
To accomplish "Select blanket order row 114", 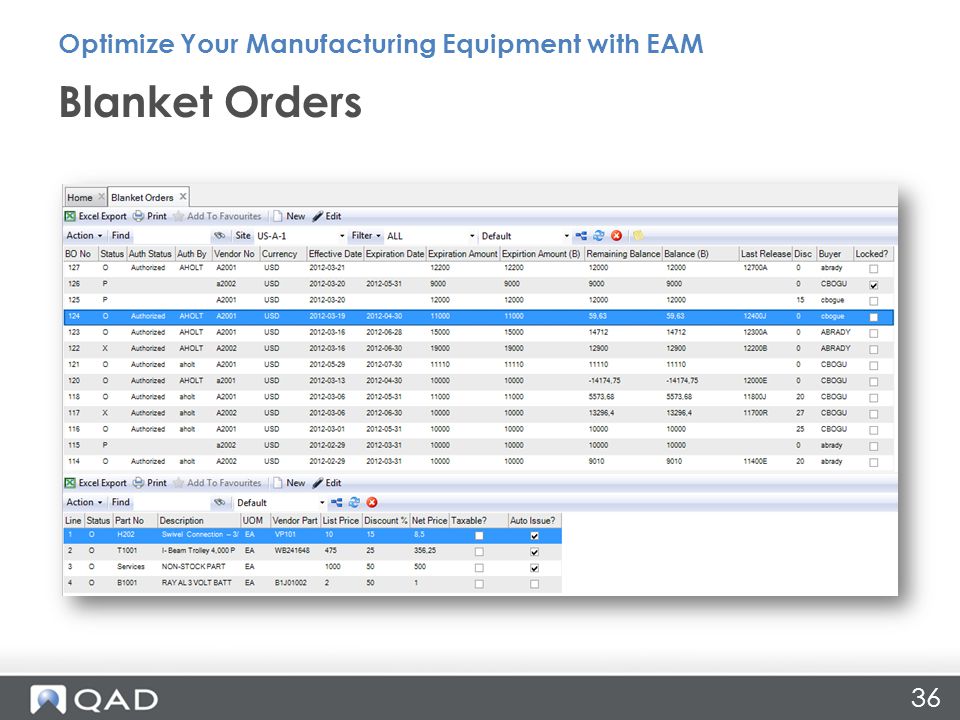I will coord(478,462).
